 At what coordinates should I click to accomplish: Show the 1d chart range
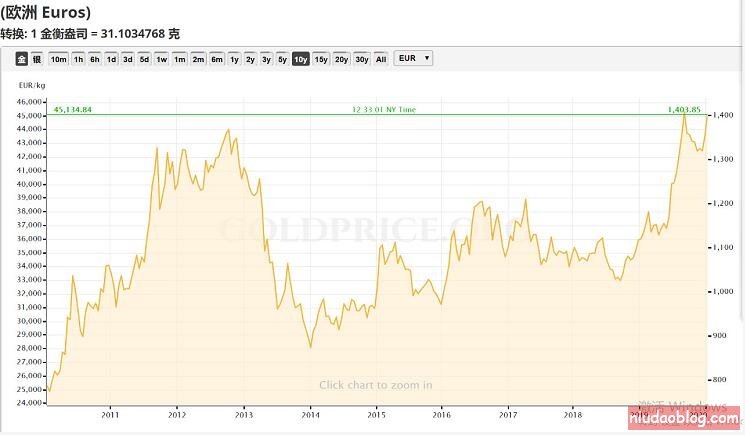click(111, 59)
